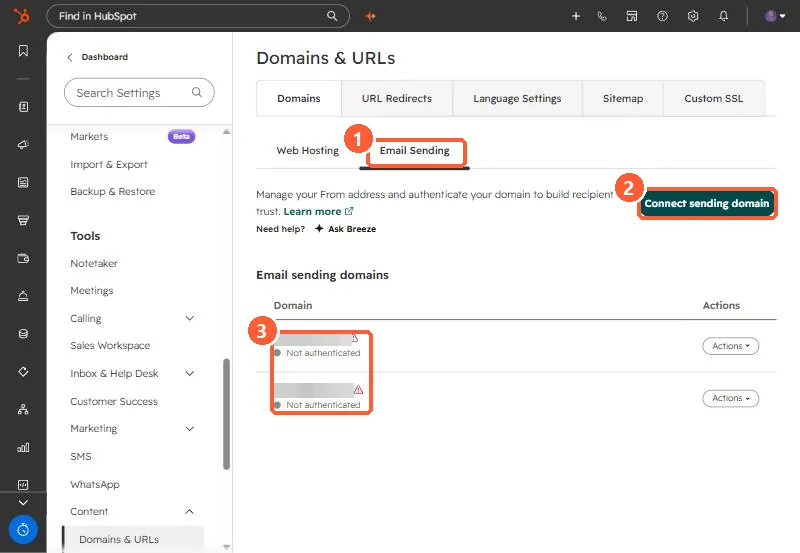The height and width of the screenshot is (553, 800).
Task: Open Meetings settings
Action: tap(92, 290)
